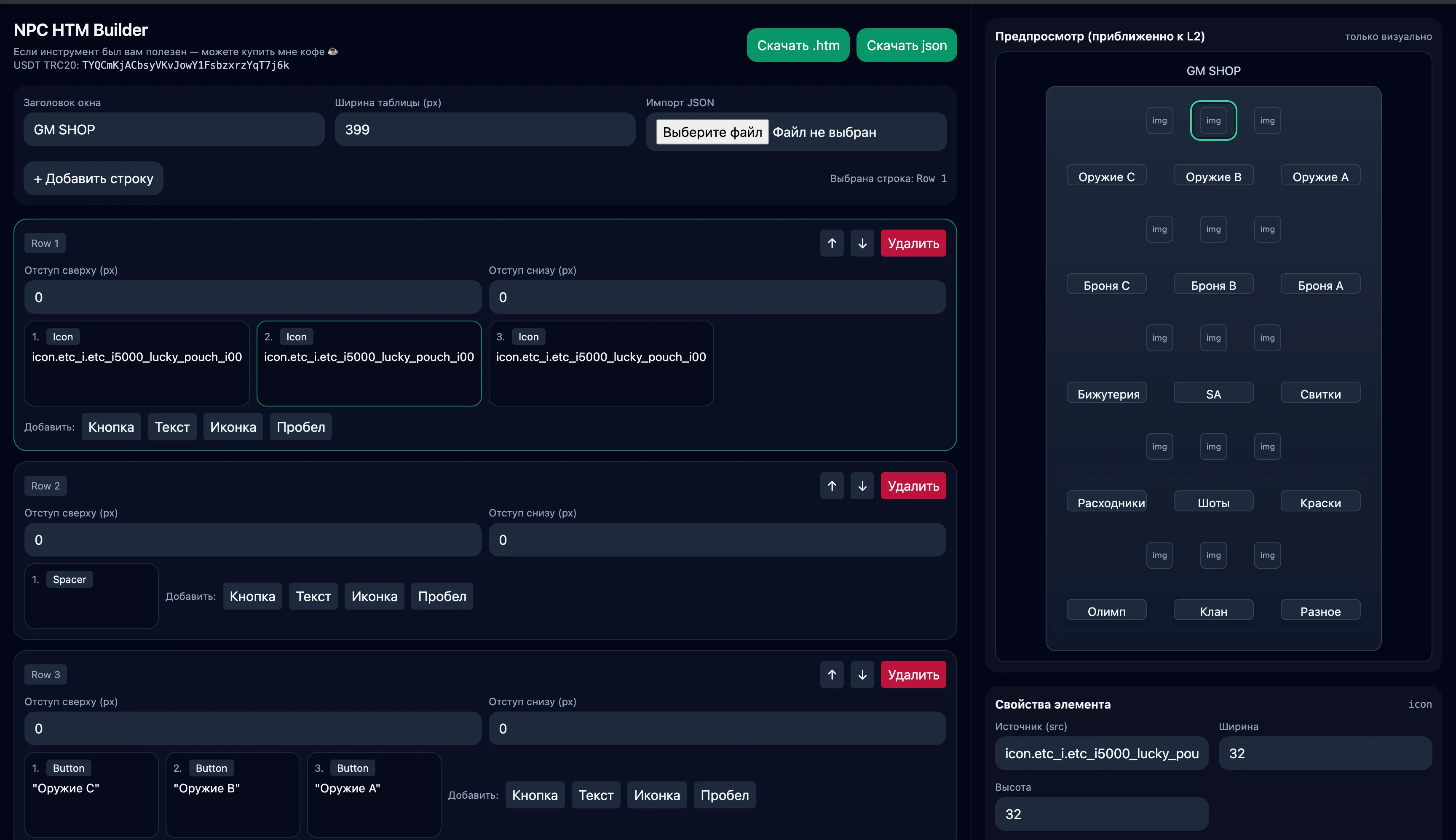This screenshot has width=1456, height=840.
Task: Select img placeholder above Броня A
Action: click(x=1267, y=229)
